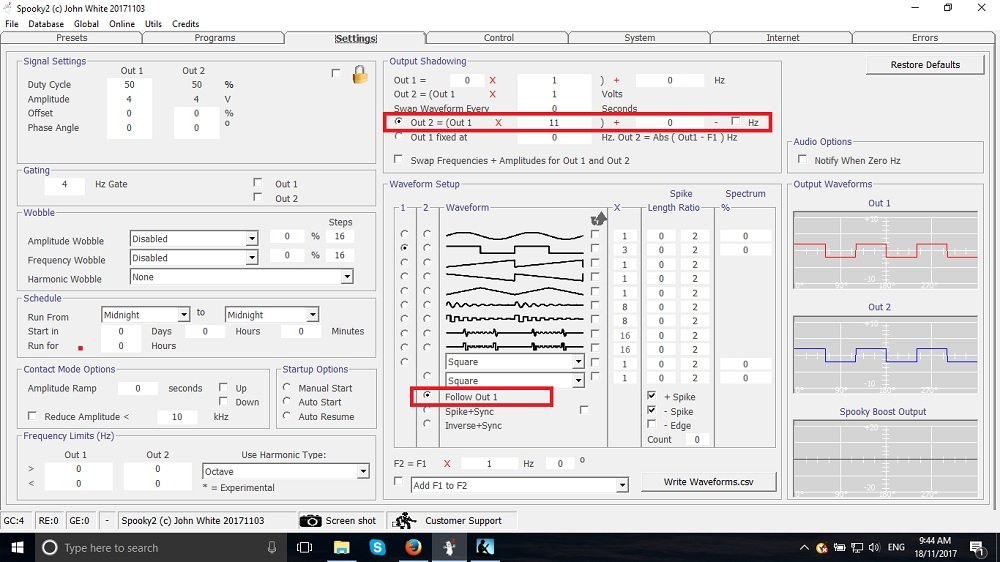Switch to the Programs tab
Screen dimensions: 1000x562
(214, 38)
